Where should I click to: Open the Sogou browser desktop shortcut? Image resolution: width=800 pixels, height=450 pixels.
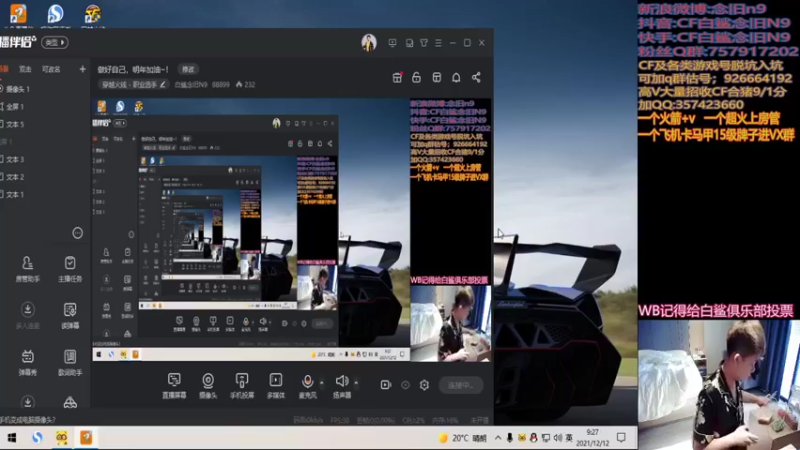[55, 15]
